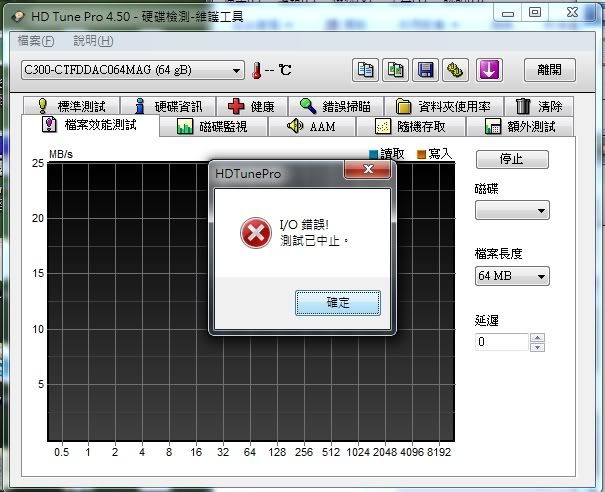Open the 資料夾使用率 tab
This screenshot has height=492, width=605.
coord(443,106)
